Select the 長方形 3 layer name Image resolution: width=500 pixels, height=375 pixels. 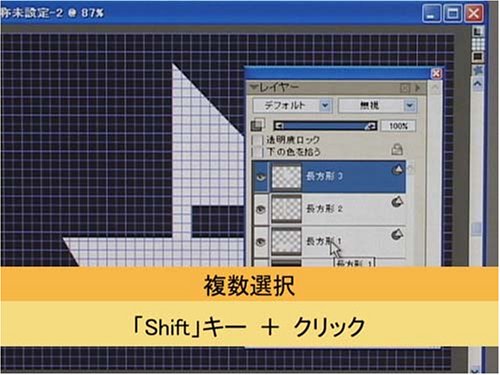324,176
